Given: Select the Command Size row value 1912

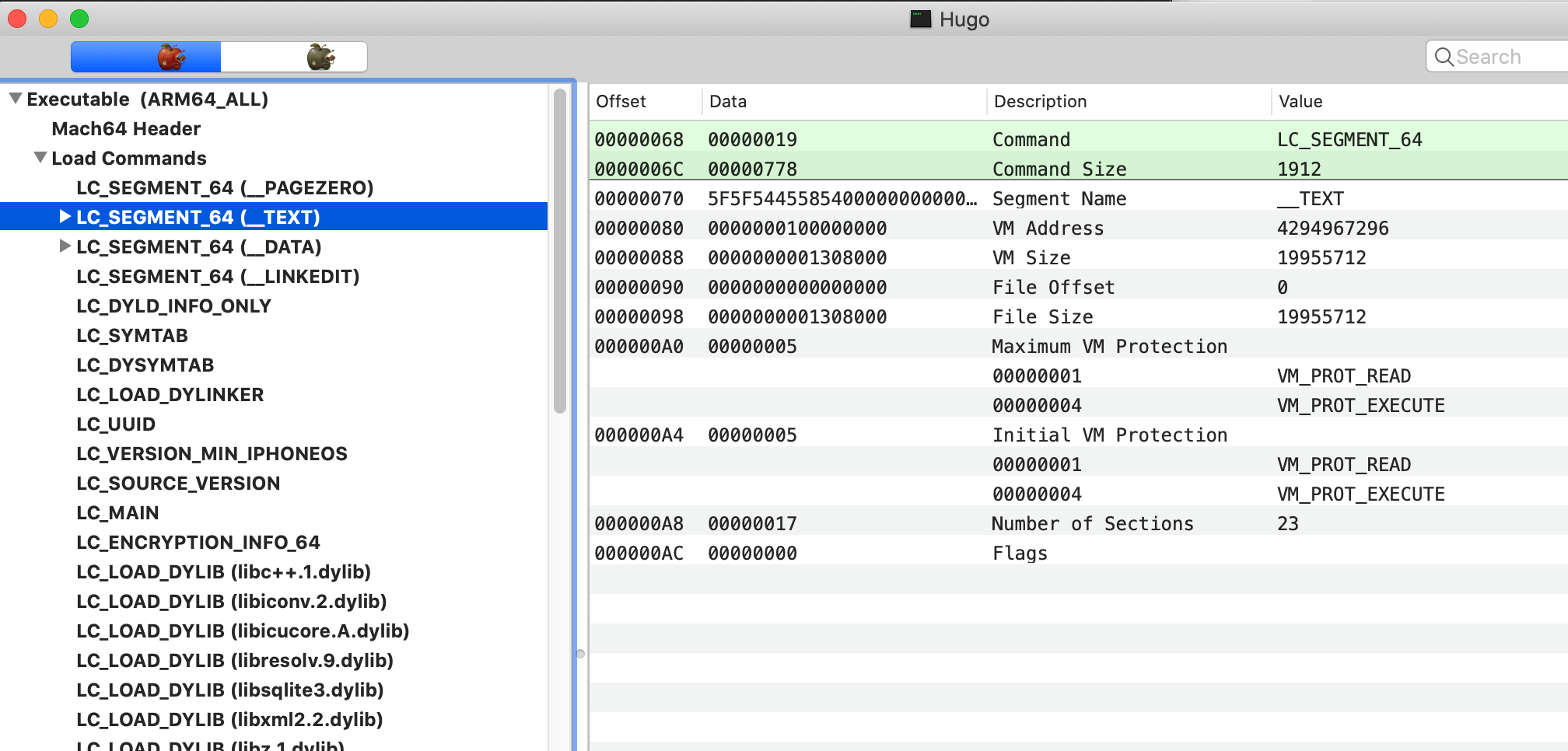Looking at the screenshot, I should pos(1299,169).
